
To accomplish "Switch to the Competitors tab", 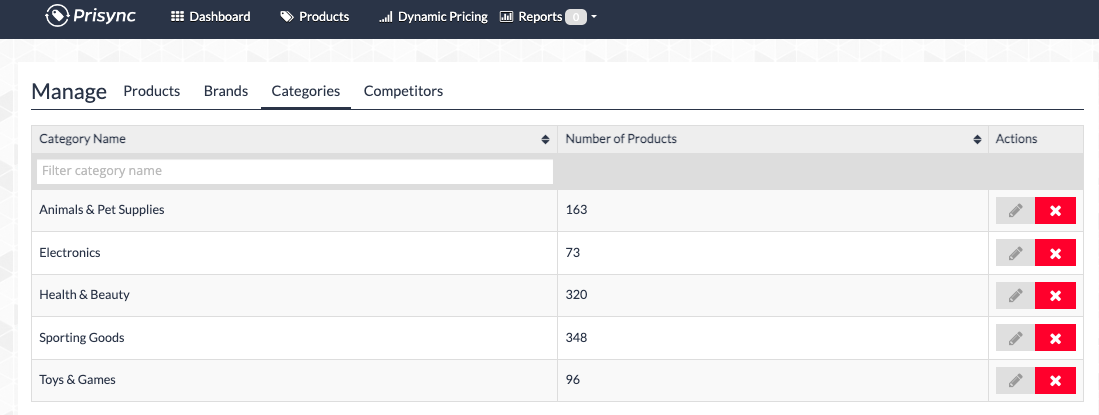I will (x=403, y=91).
